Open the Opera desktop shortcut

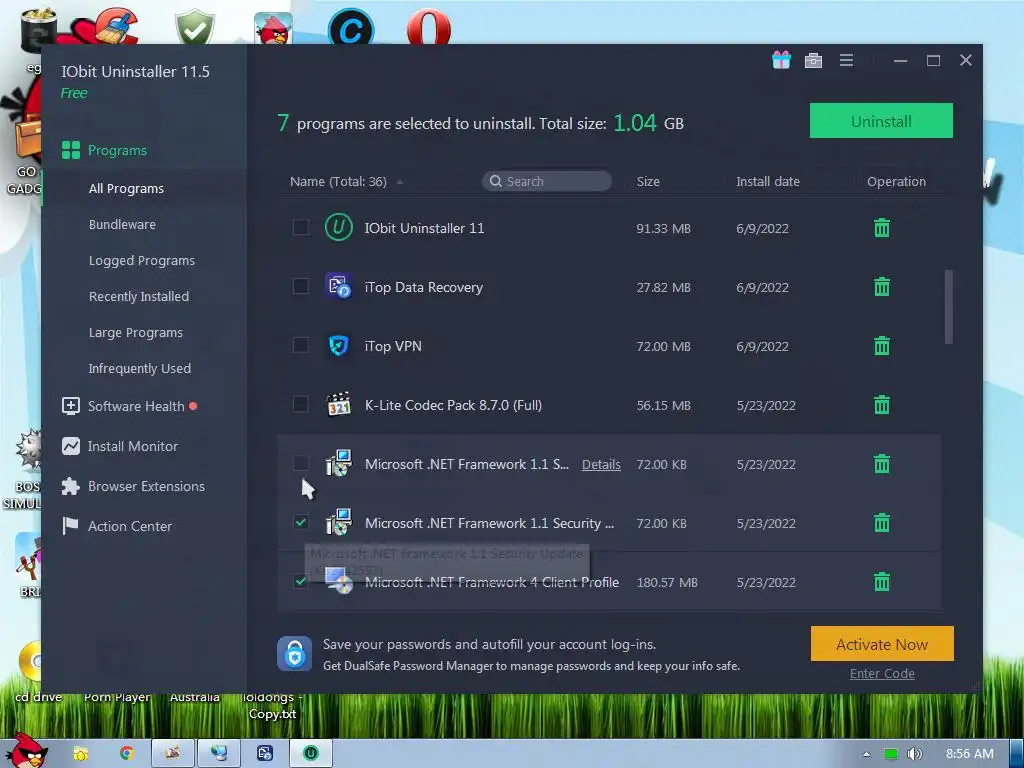[x=428, y=27]
